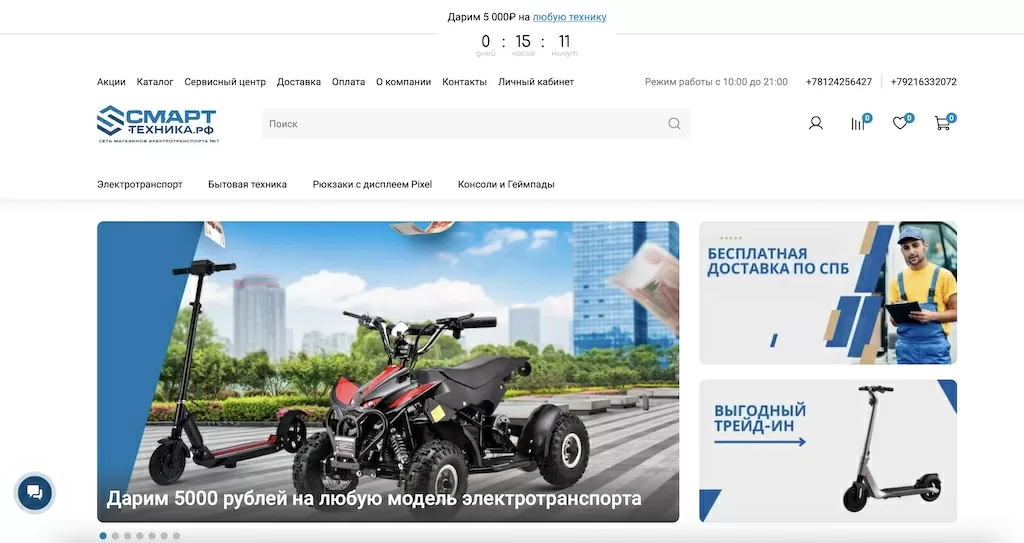Image resolution: width=1024 pixels, height=543 pixels.
Task: Open the wishlist heart icon
Action: 900,123
